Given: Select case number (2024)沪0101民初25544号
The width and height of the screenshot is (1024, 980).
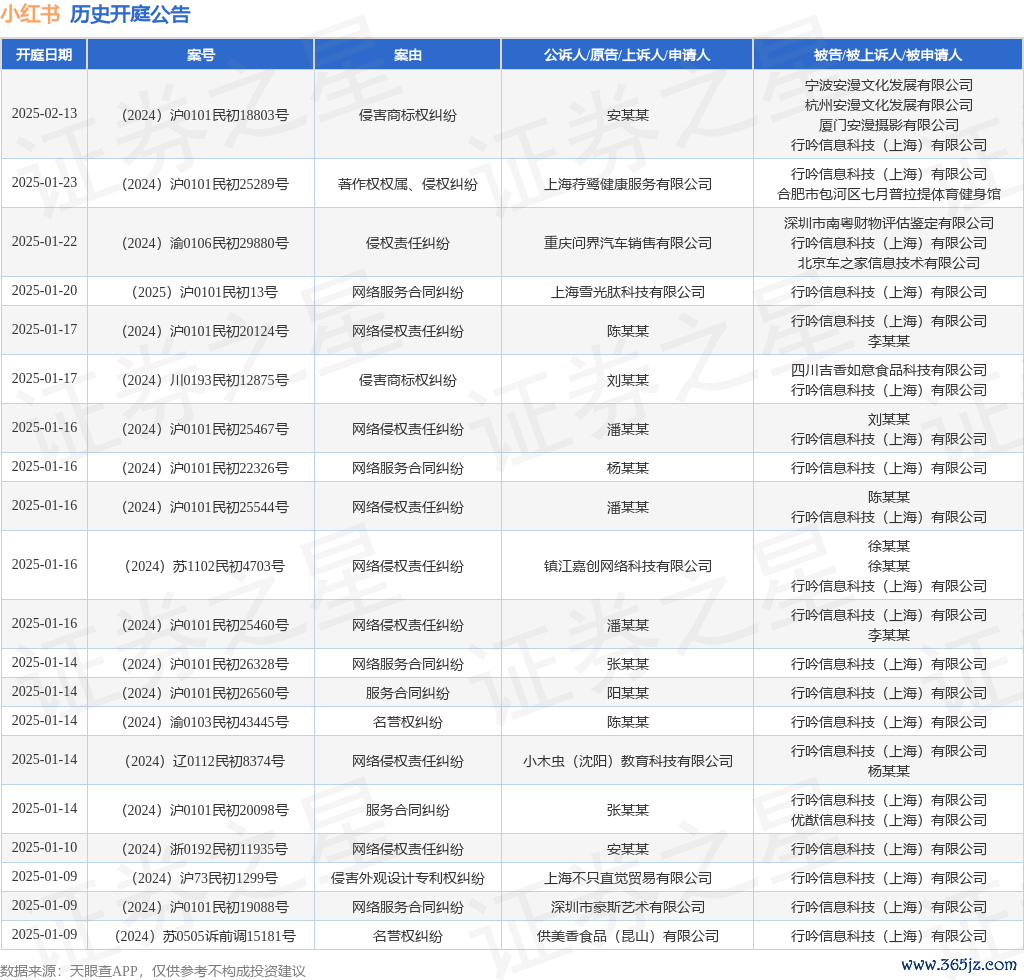Looking at the screenshot, I should [204, 507].
